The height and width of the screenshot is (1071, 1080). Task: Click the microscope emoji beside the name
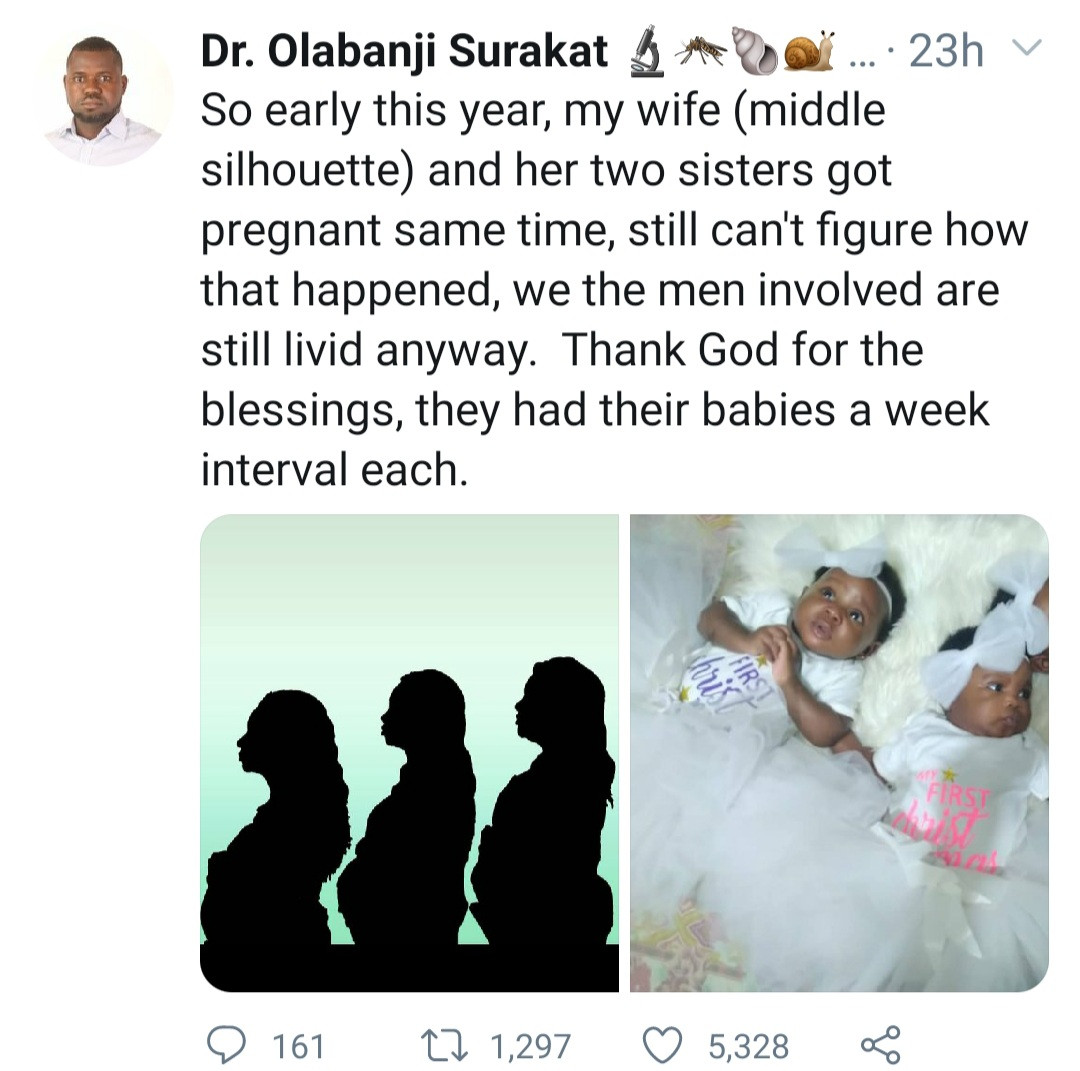(646, 53)
